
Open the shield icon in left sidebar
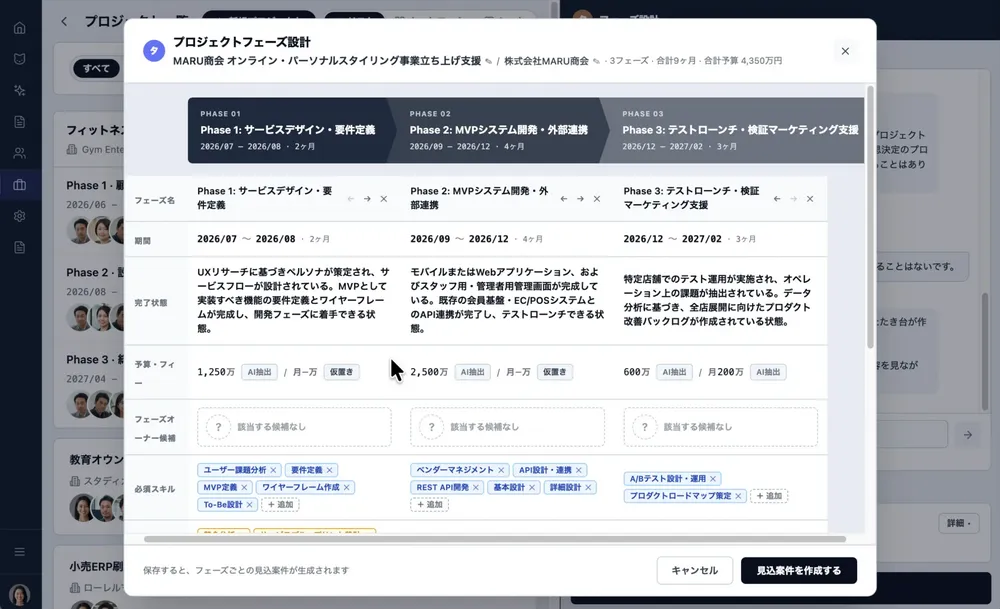(x=20, y=59)
